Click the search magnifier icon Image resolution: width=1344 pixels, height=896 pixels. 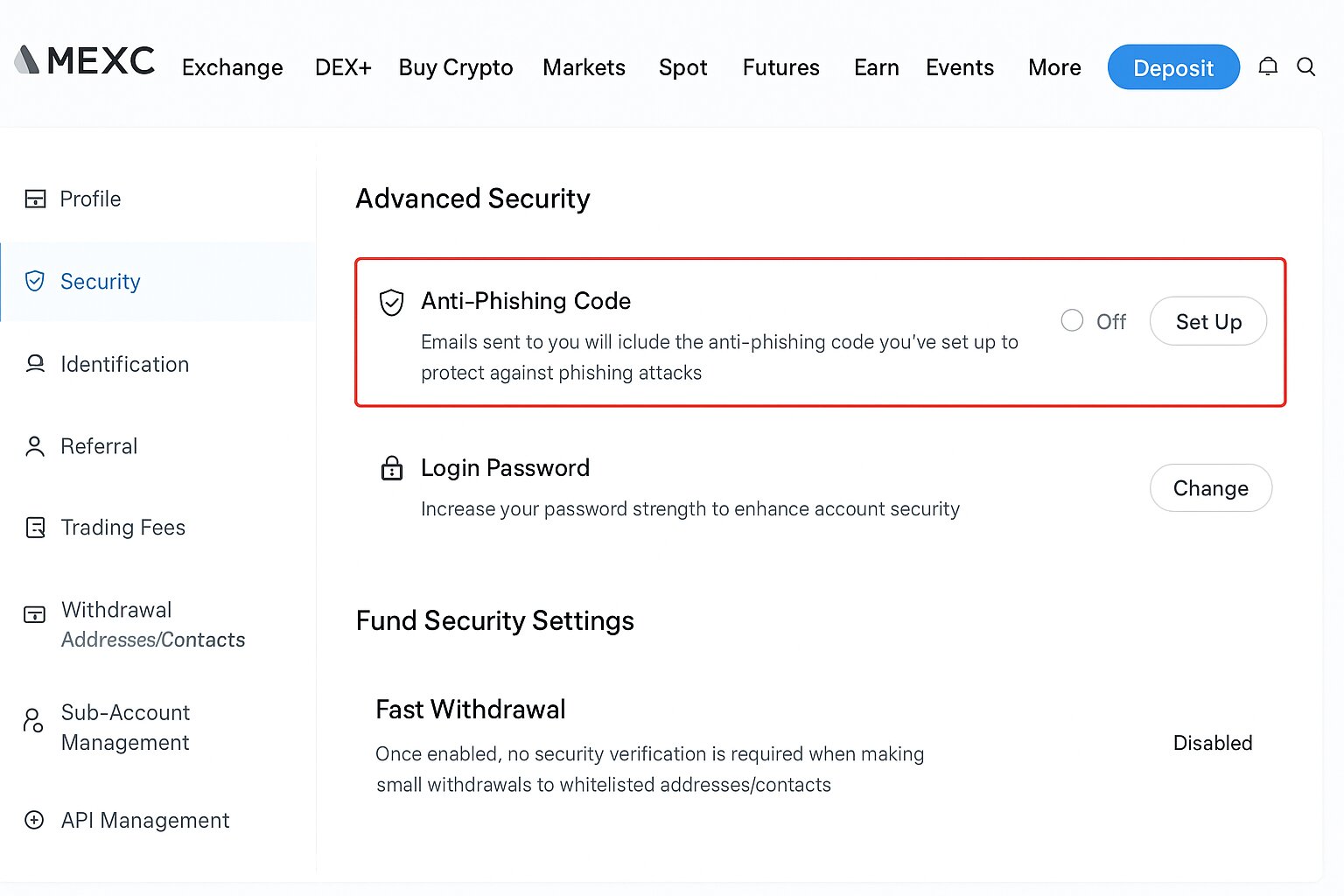(1306, 66)
